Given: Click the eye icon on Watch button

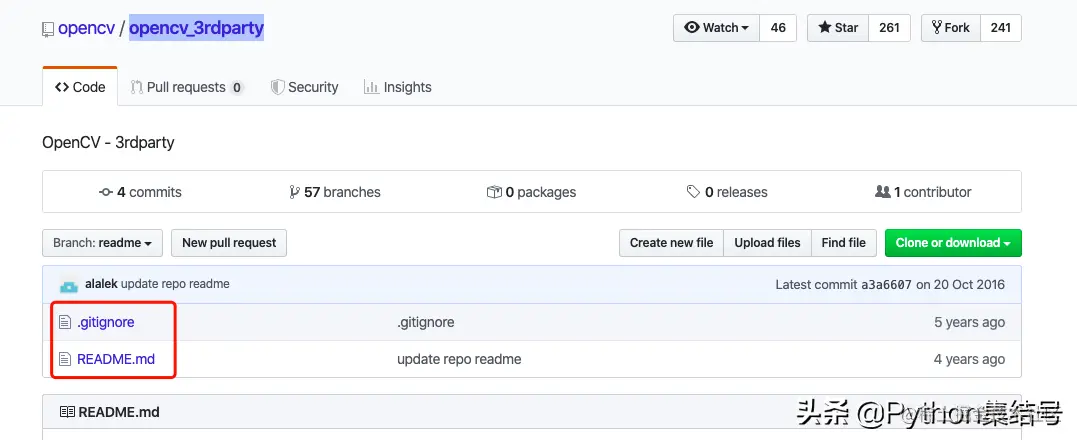Looking at the screenshot, I should pyautogui.click(x=692, y=27).
